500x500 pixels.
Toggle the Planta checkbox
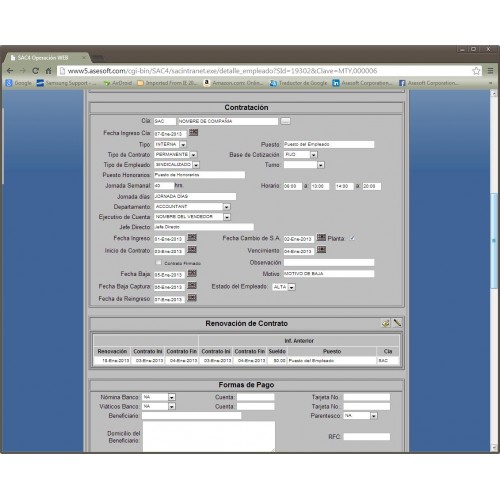click(352, 238)
